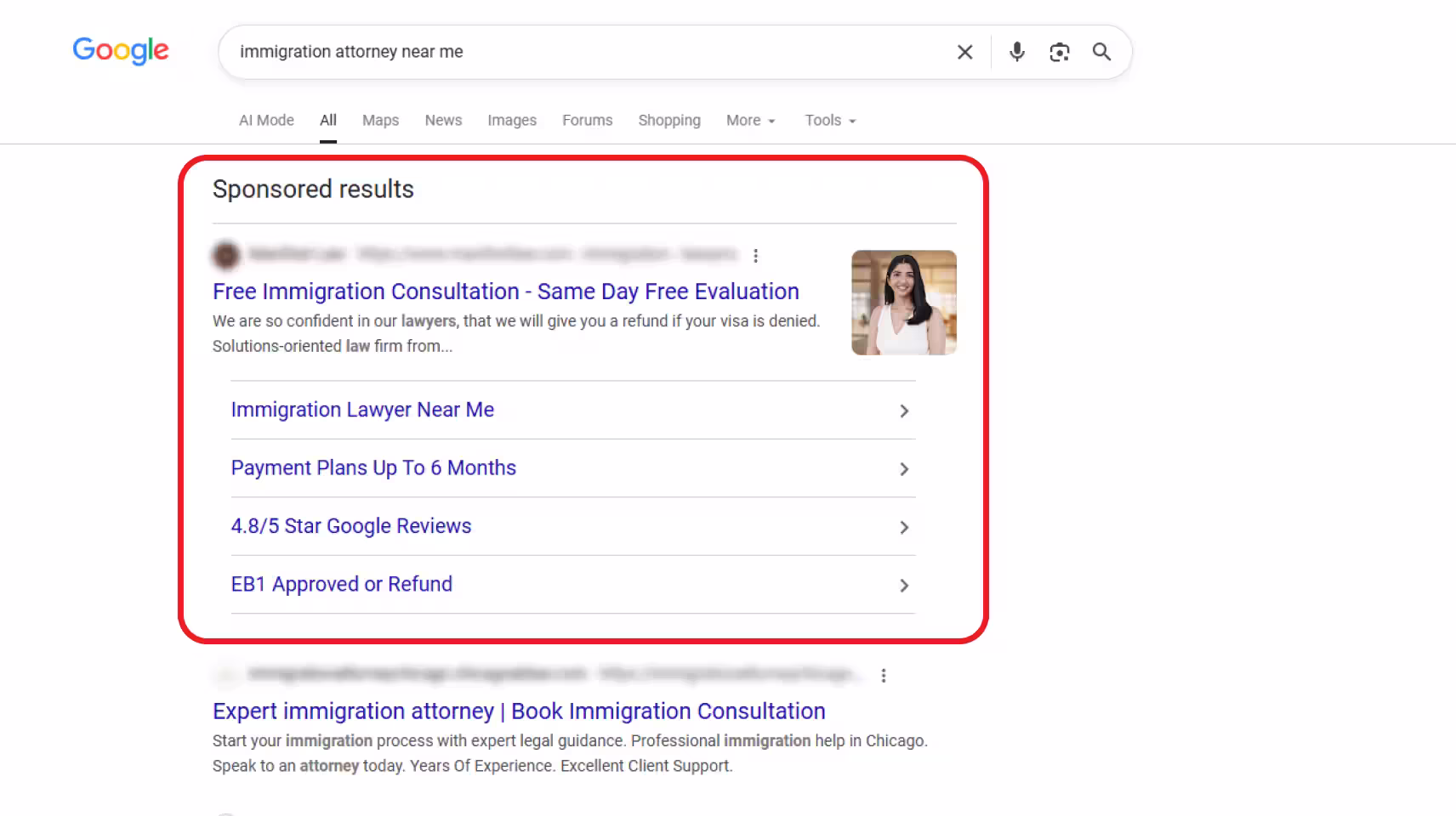Viewport: 1456px width, 816px height.
Task: Click the search query input field
Action: tap(587, 52)
